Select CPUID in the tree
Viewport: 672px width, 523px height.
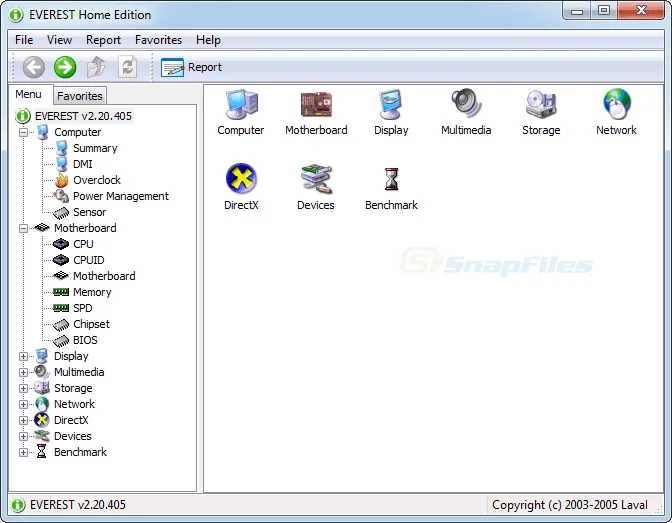click(89, 260)
